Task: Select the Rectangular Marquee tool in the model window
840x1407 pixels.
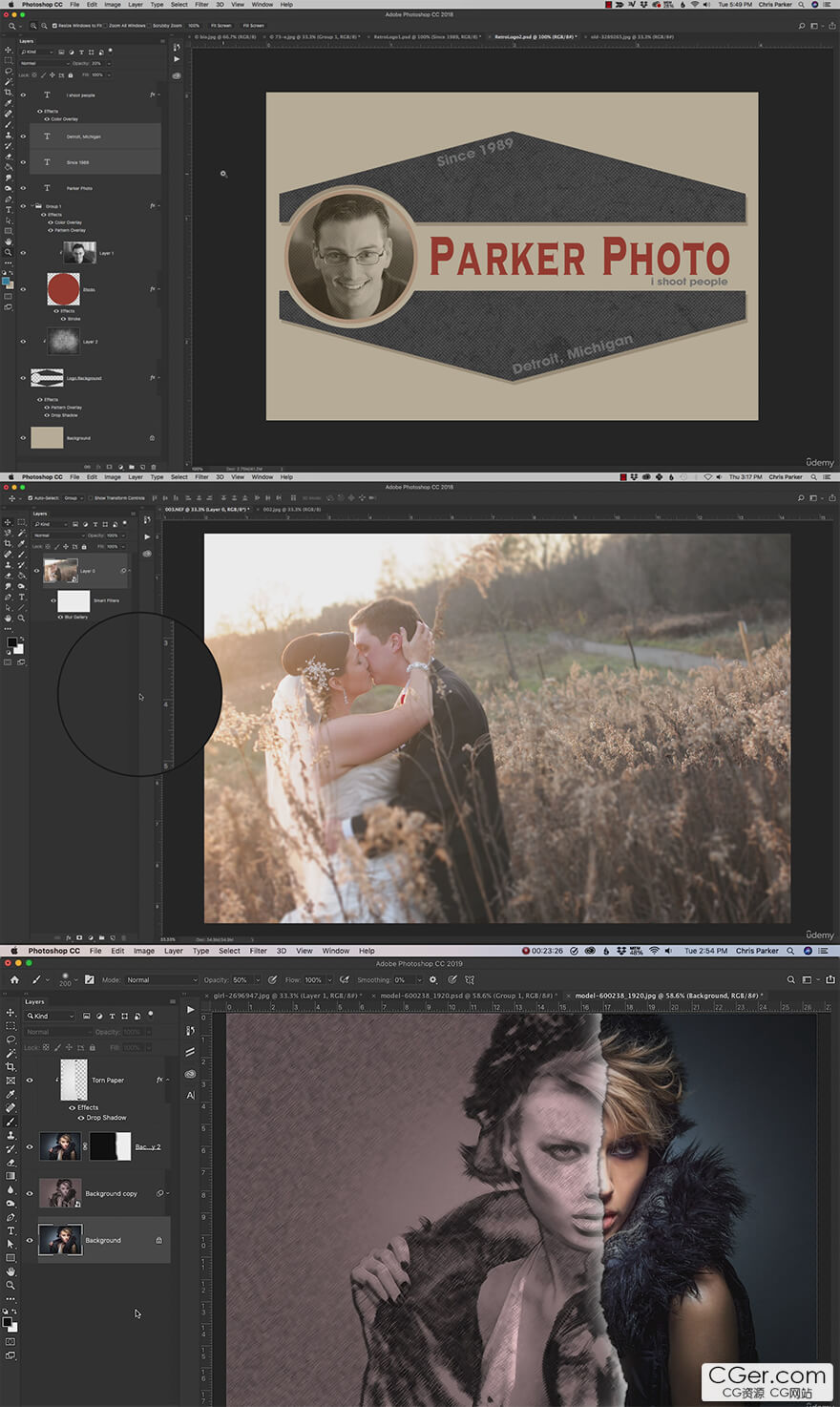Action: pyautogui.click(x=10, y=1026)
